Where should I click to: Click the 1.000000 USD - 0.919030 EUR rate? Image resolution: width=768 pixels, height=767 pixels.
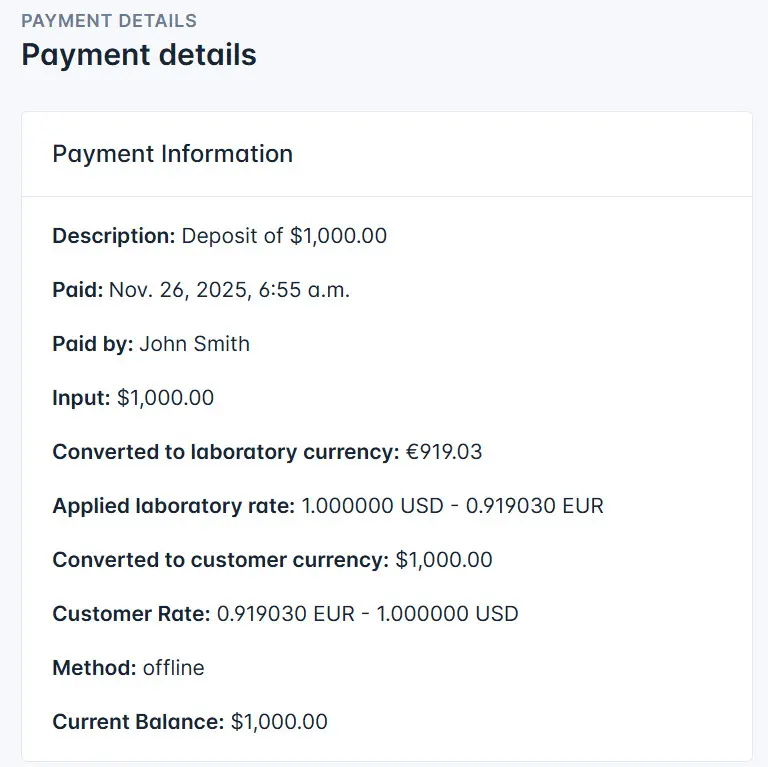point(452,506)
